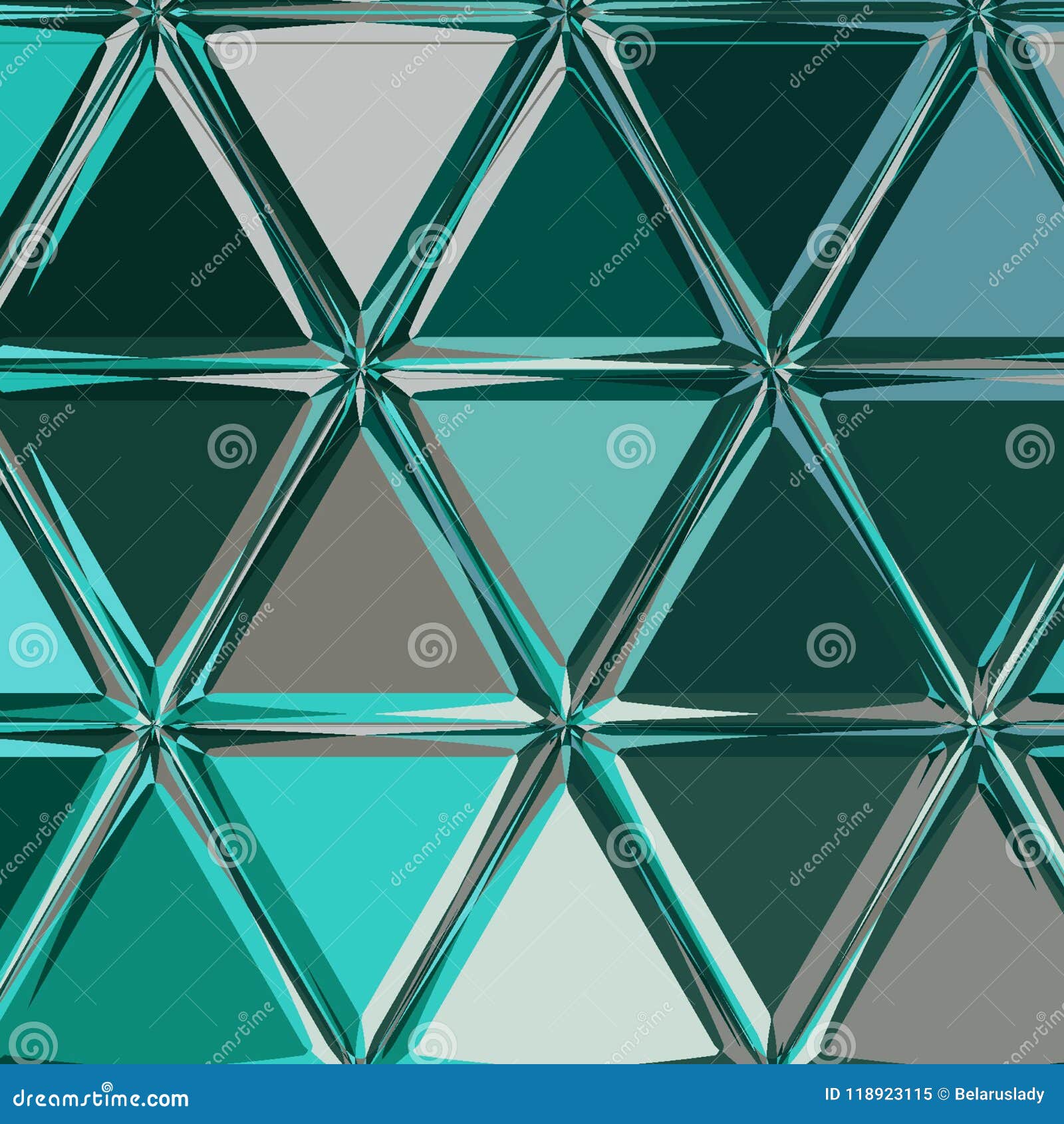Click the blue footer bar background
The image size is (1064, 1124).
coord(465,1104)
